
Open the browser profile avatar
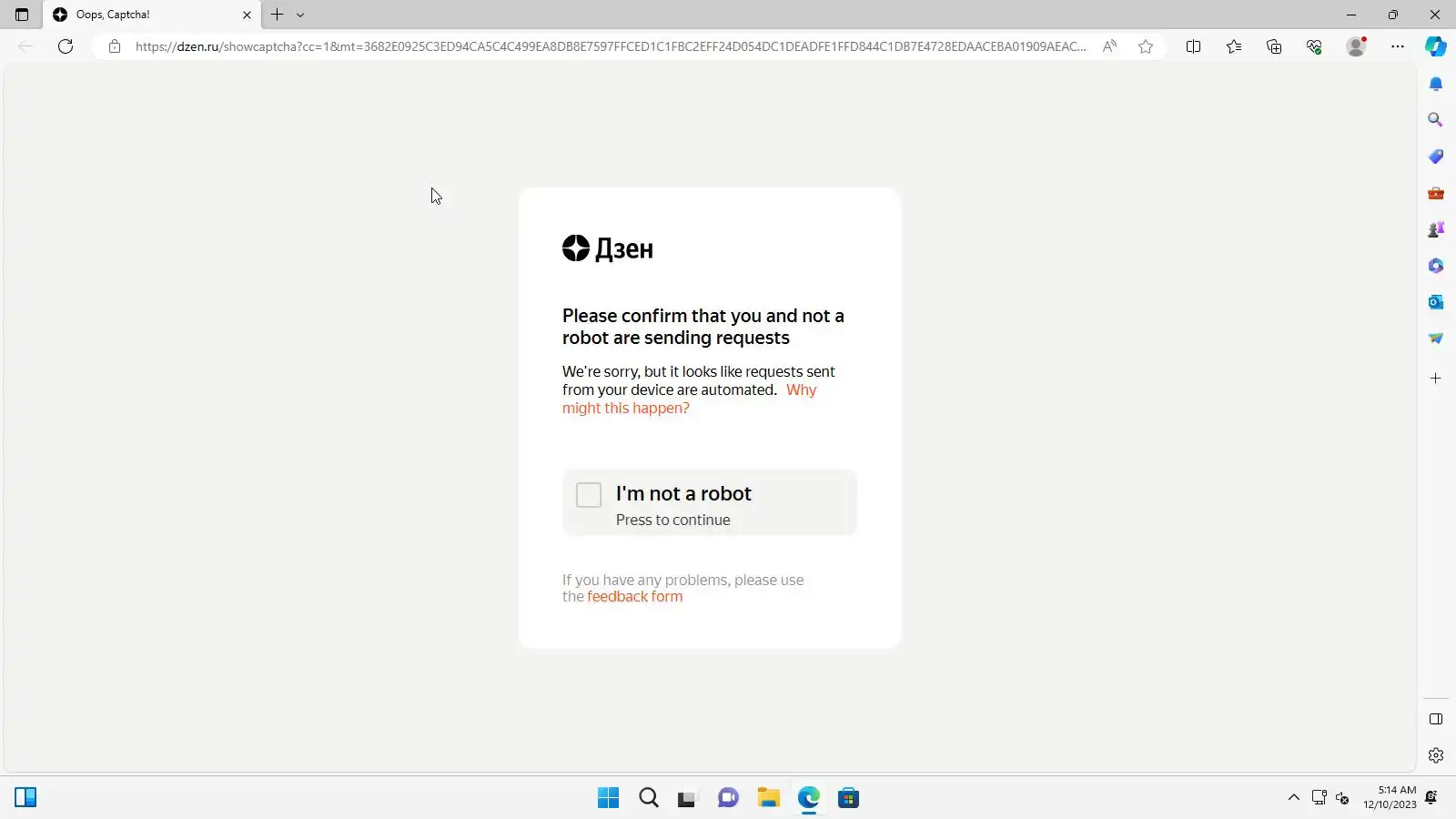tap(1356, 46)
